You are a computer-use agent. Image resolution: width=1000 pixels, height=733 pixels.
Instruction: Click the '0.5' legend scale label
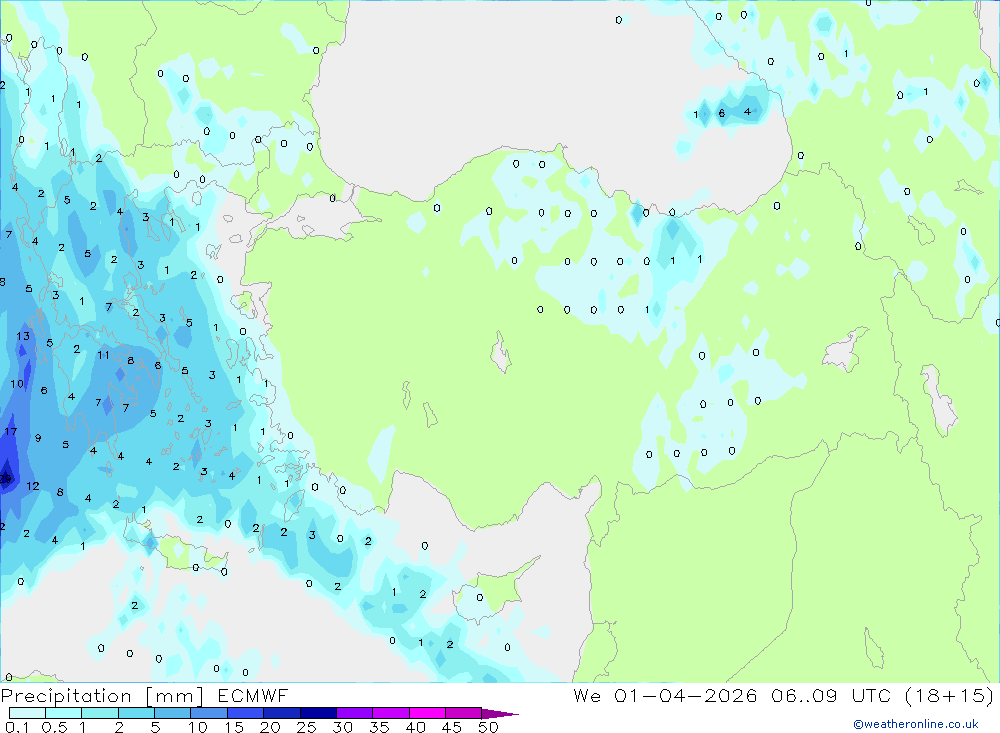[x=54, y=727]
